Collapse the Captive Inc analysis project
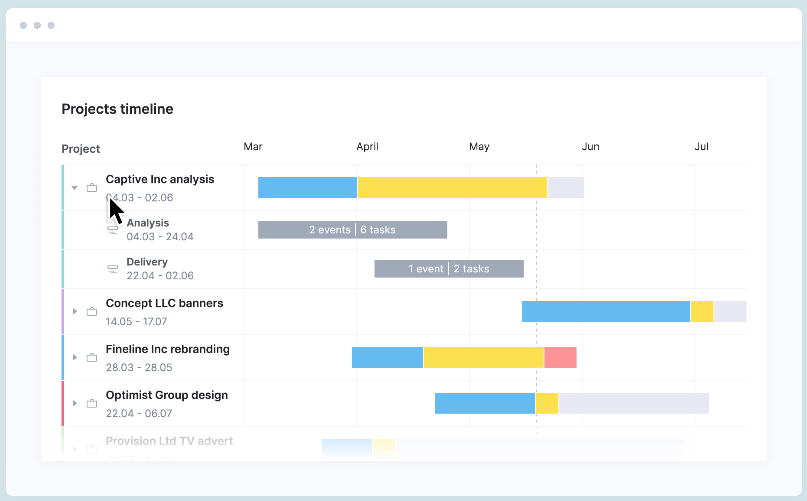 pos(74,187)
